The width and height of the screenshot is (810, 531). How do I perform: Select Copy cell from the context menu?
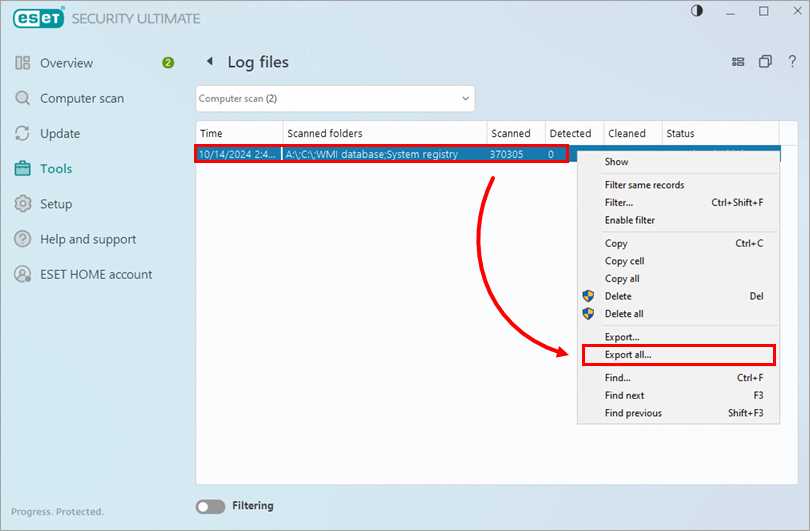[x=624, y=261]
